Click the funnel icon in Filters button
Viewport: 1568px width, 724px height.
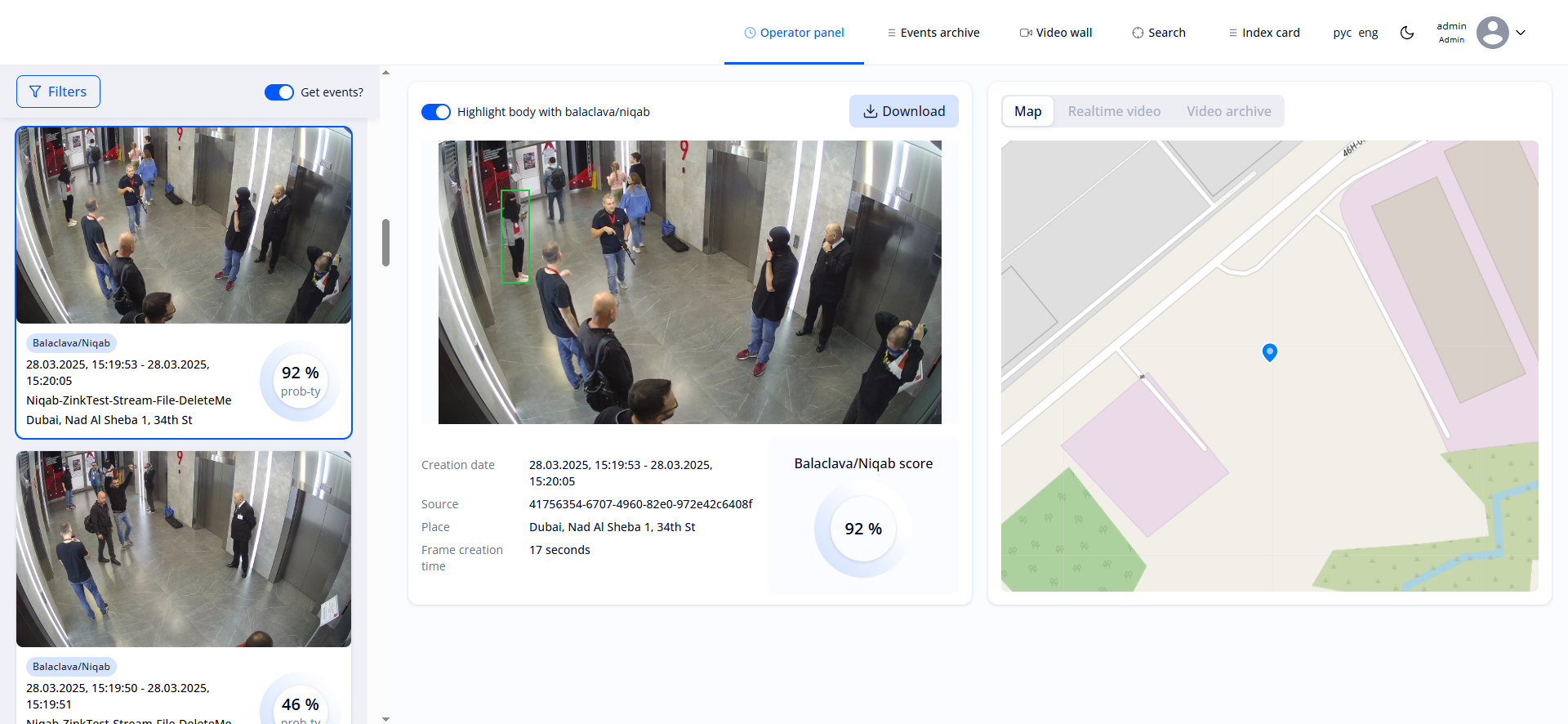[35, 92]
